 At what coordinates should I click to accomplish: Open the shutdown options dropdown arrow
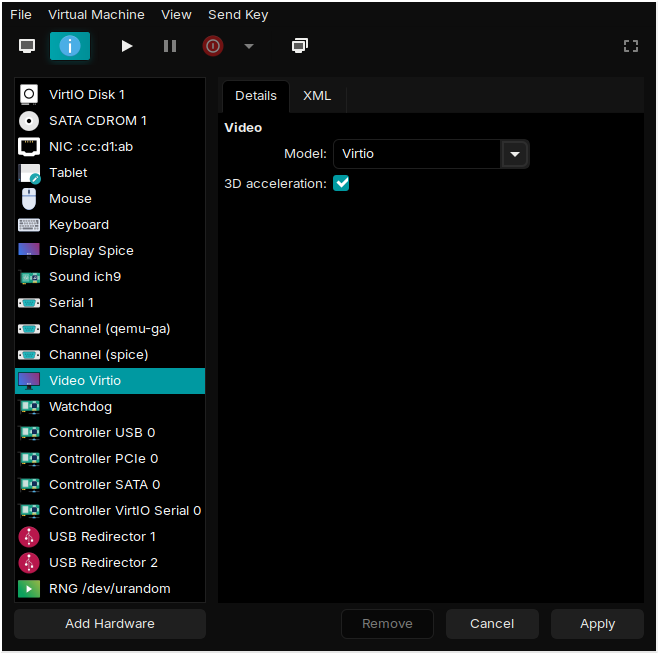click(249, 46)
